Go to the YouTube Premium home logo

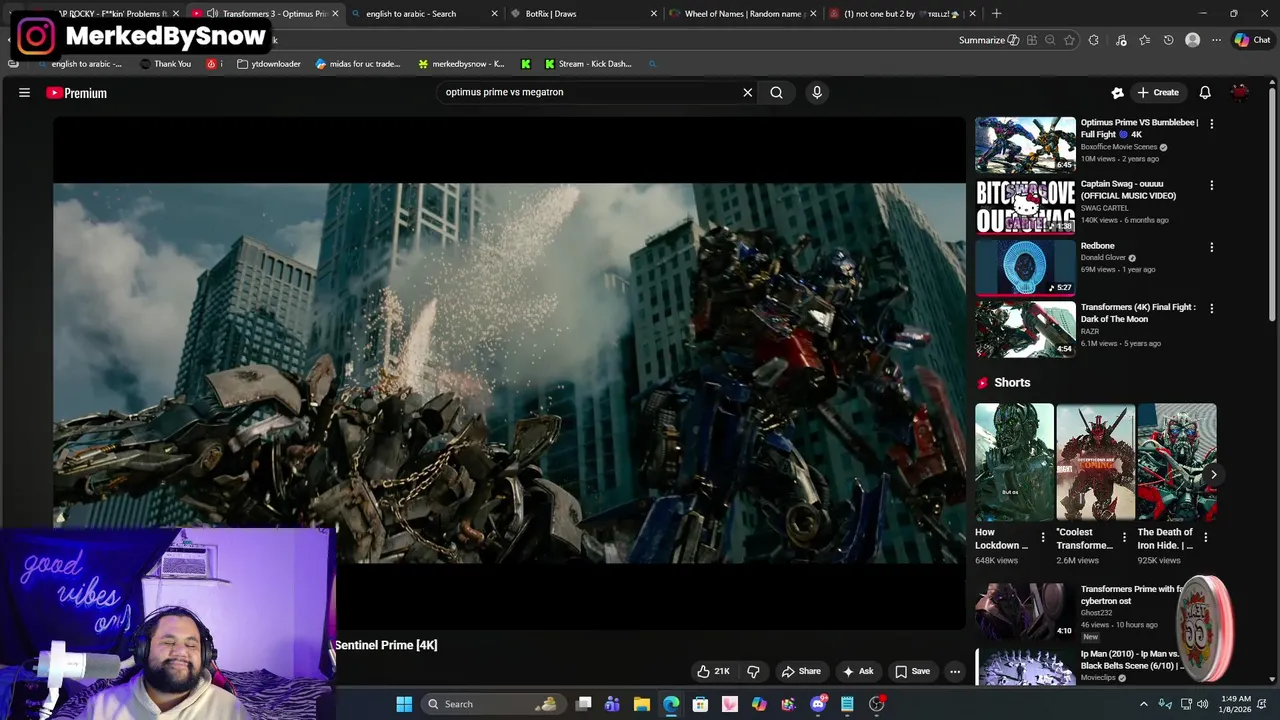(x=76, y=93)
